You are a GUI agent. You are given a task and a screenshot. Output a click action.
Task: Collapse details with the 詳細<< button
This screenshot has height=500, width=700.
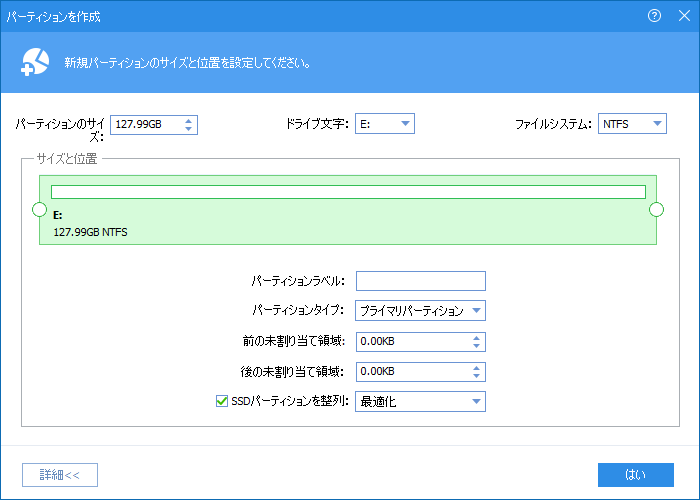(60, 475)
